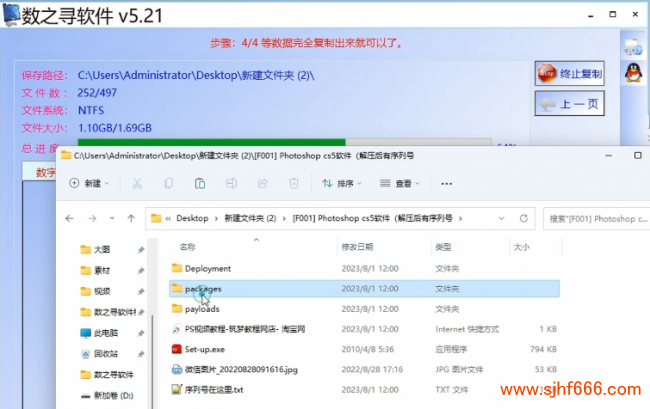650x409 pixels.
Task: Open the 新建 new item dropdown
Action: coord(89,184)
